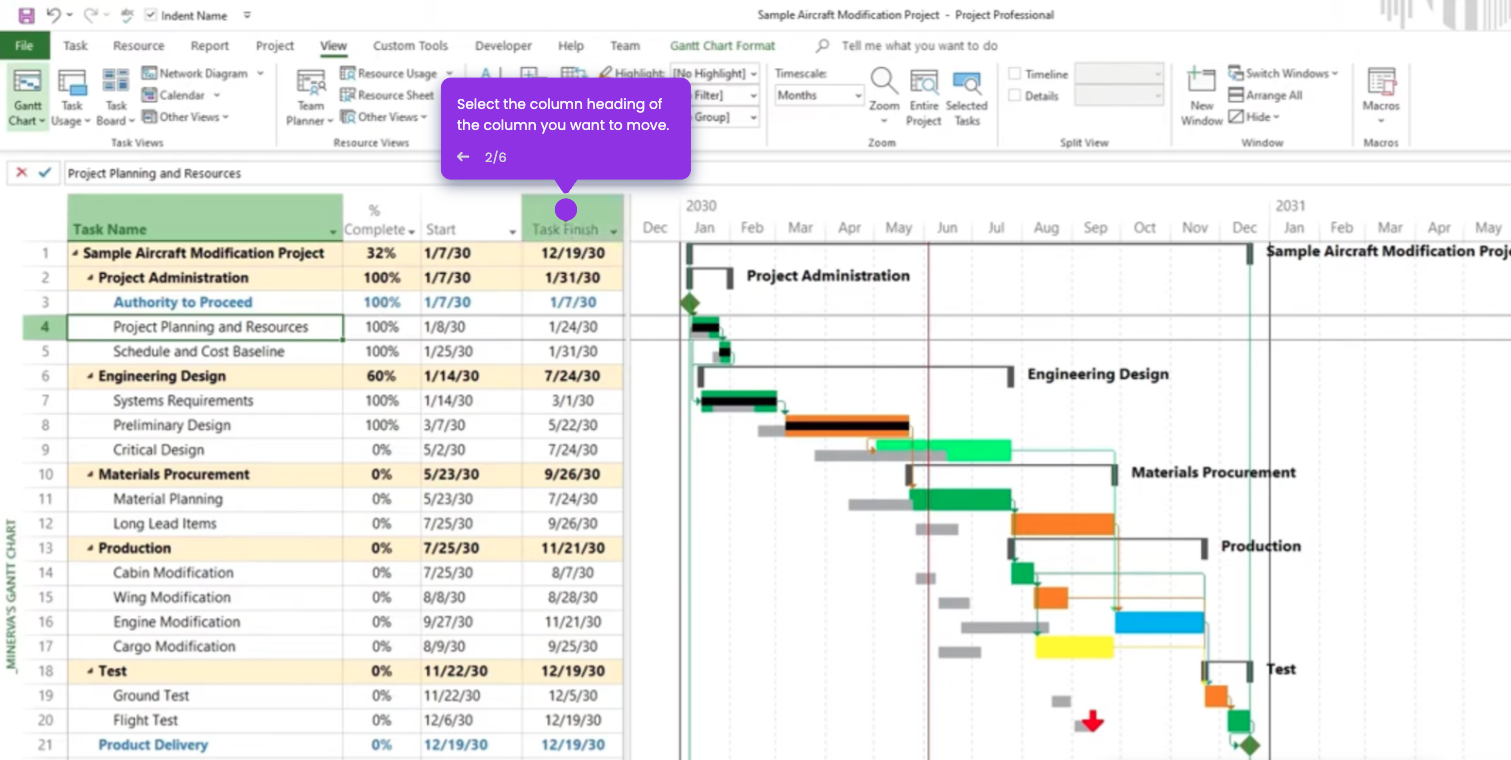The image size is (1511, 760).
Task: Collapse the Production summary task
Action: pyautogui.click(x=91, y=549)
